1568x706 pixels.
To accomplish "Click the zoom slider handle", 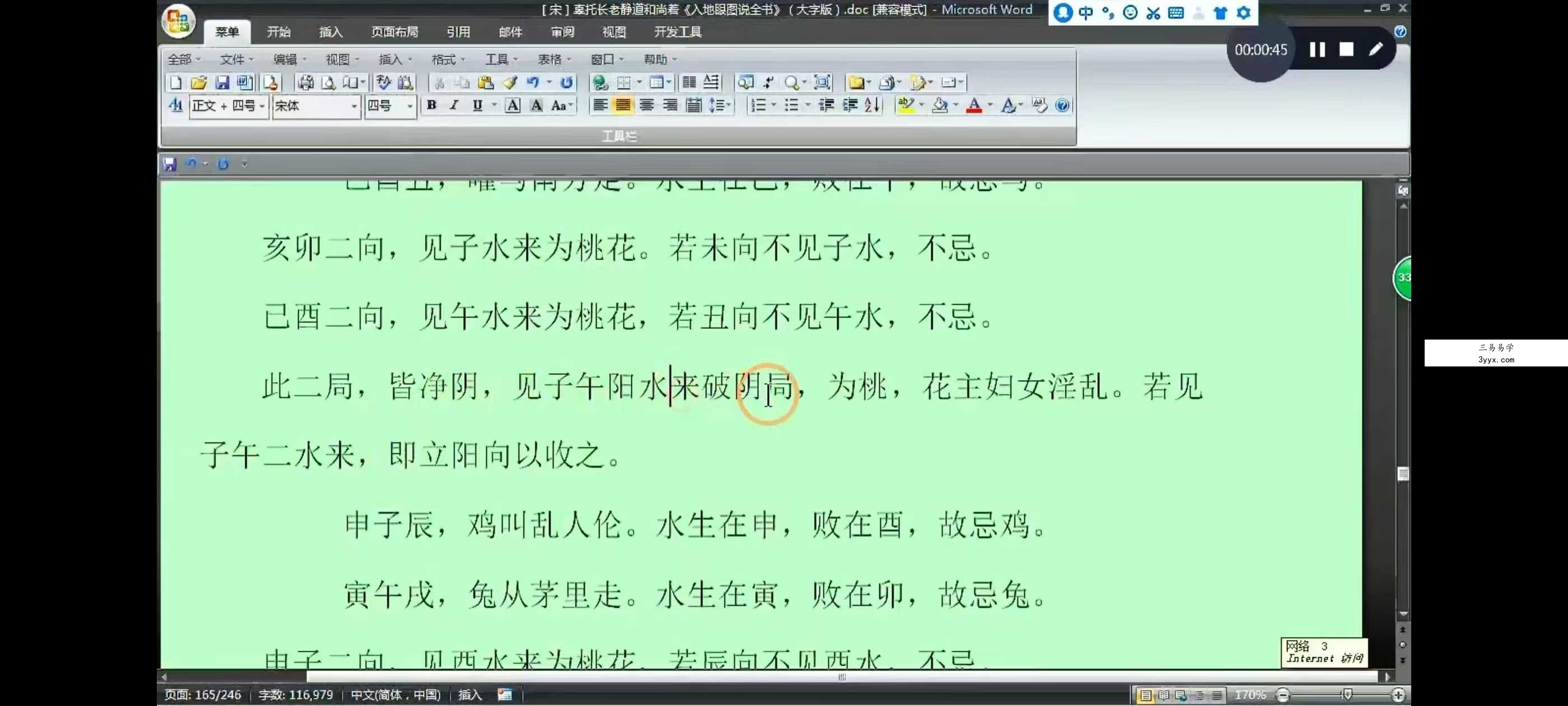I will [x=1347, y=694].
